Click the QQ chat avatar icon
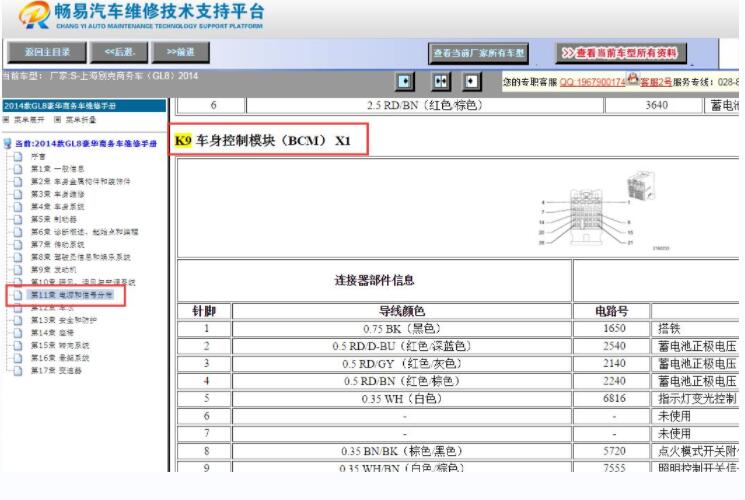 tap(632, 78)
